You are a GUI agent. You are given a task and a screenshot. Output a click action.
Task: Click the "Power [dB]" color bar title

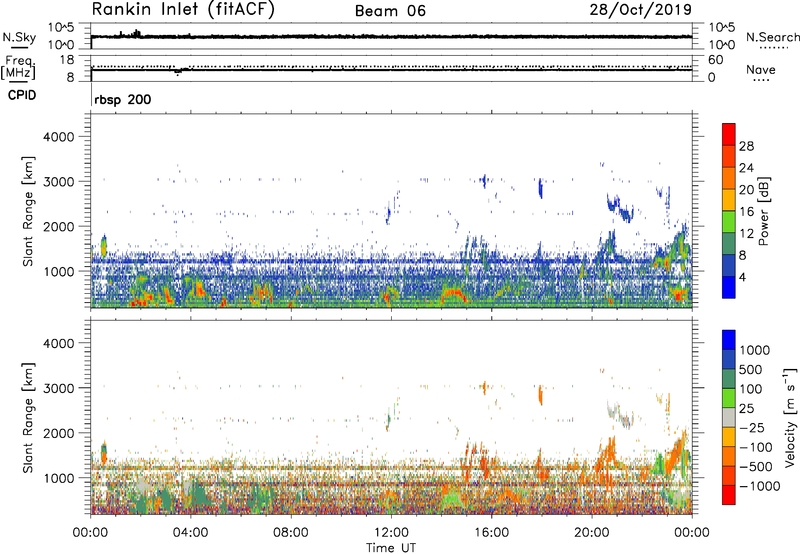tap(764, 211)
